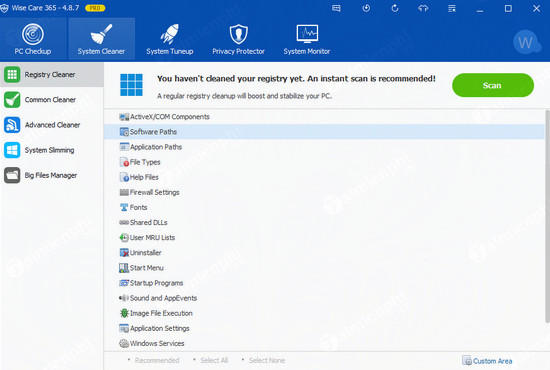
Task: Open the PC Checkup tab
Action: [x=33, y=39]
